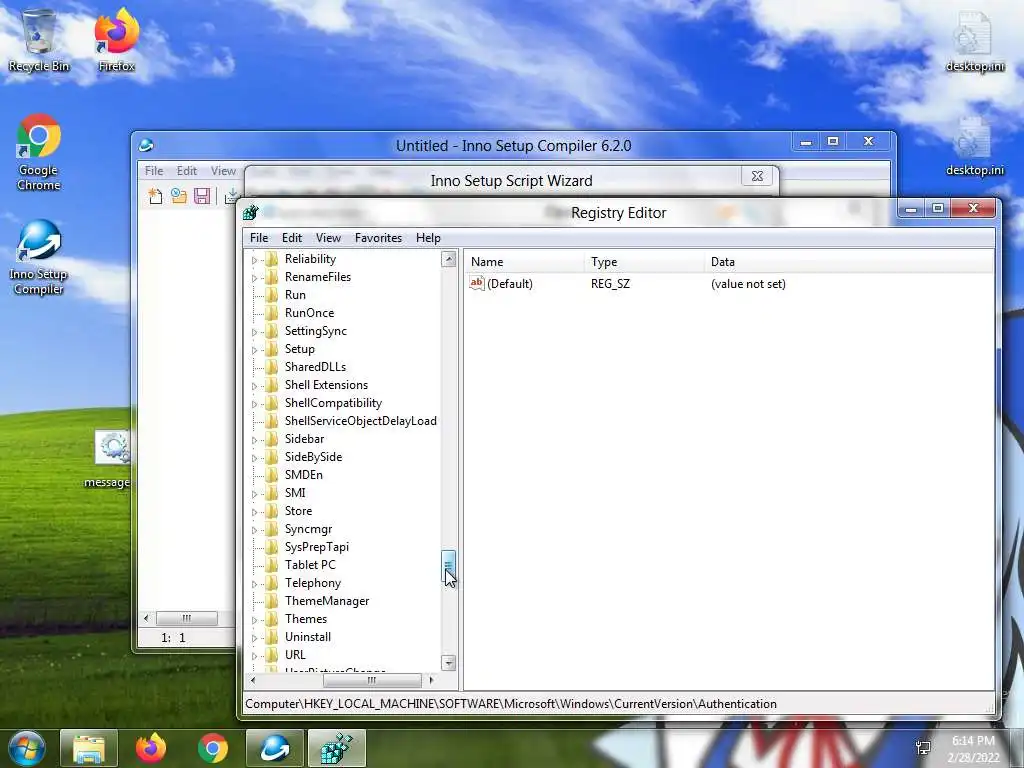Select the SMDEn folder icon
Viewport: 1024px width, 768px height.
tap(272, 475)
